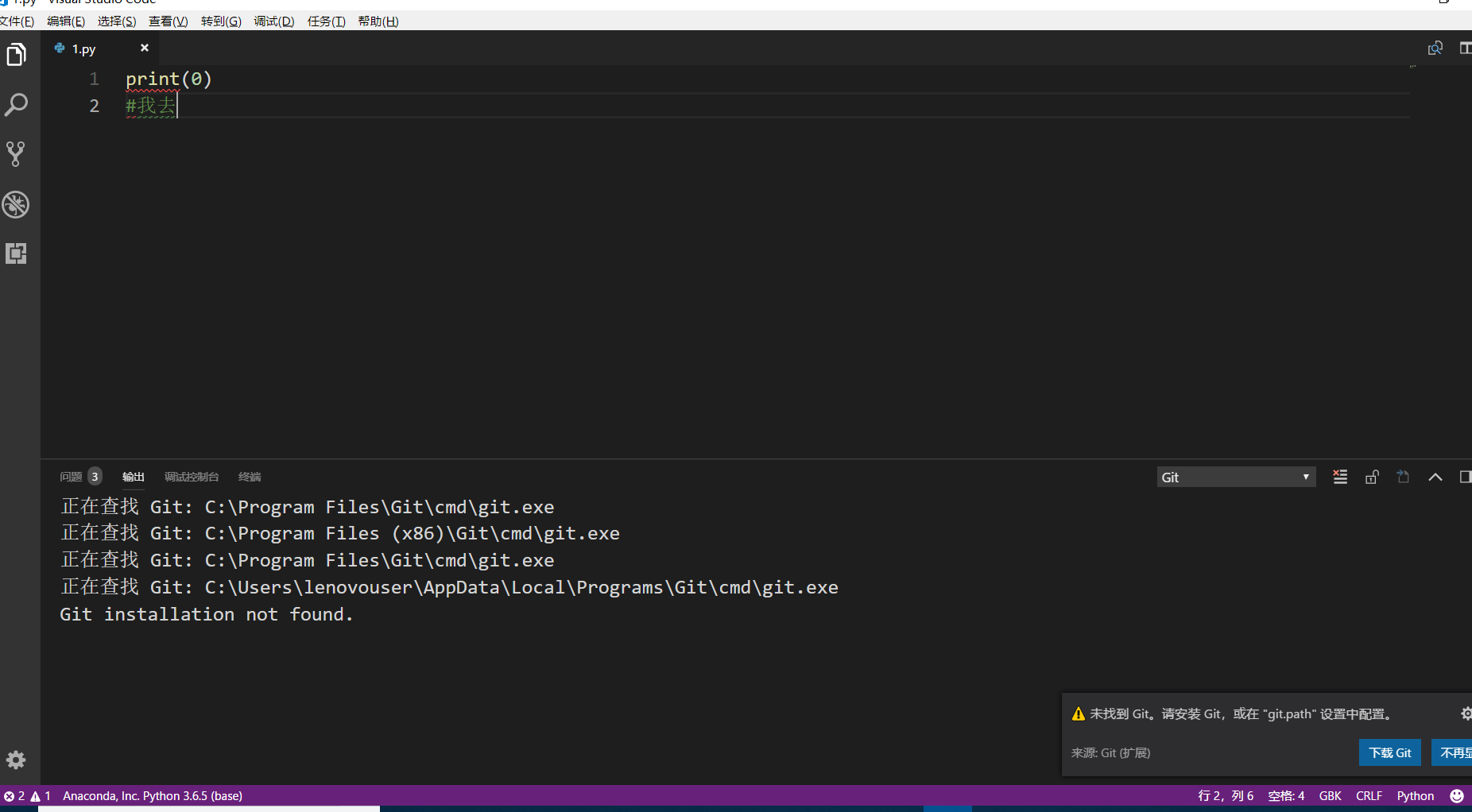This screenshot has height=812, width=1472.
Task: Click line number 1 in gutter
Action: [x=95, y=79]
